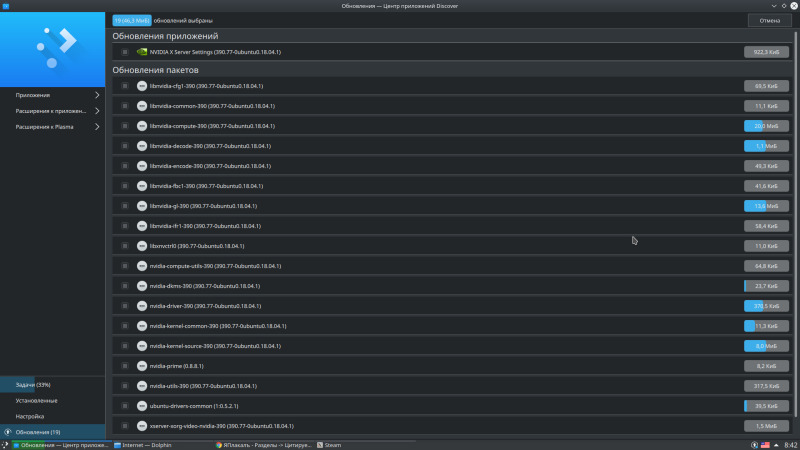
Task: Select Обновления (19) sidebar item
Action: (x=53, y=432)
